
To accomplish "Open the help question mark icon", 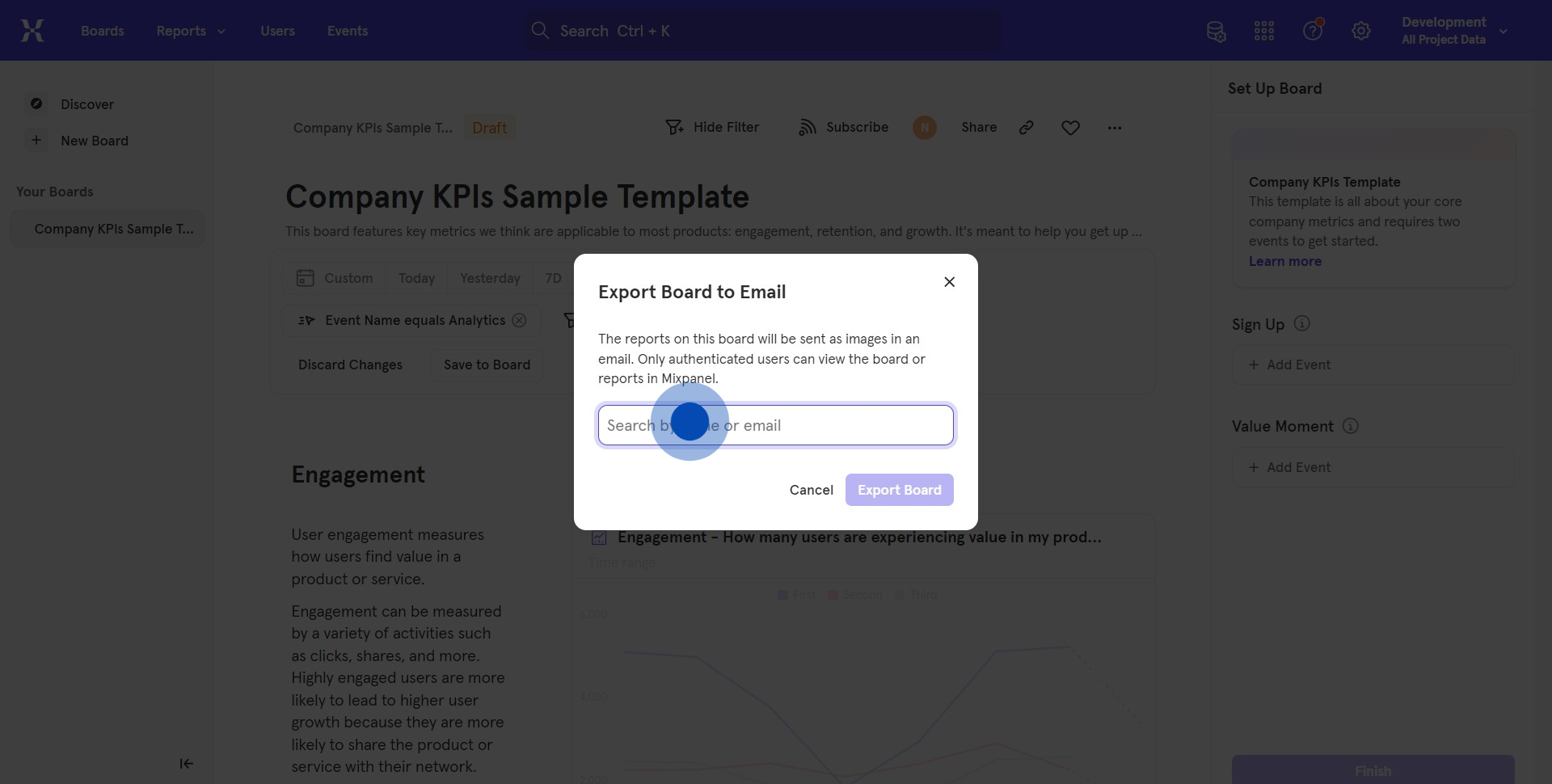I will [1313, 31].
